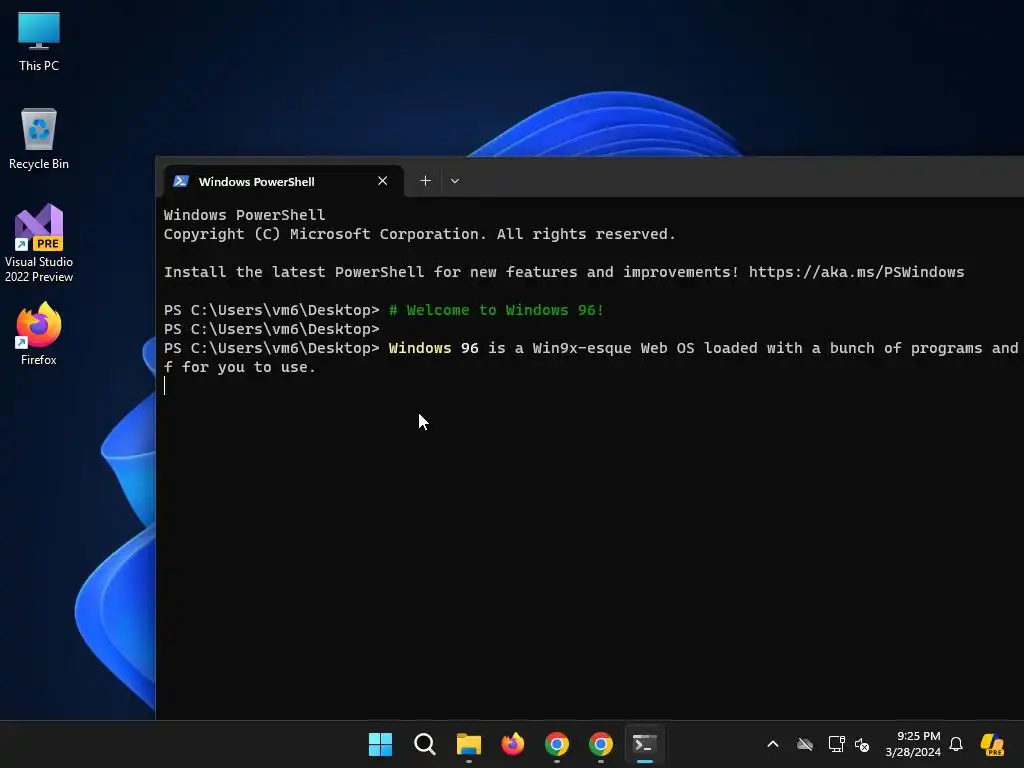Select the Windows PowerShell tab
1024x768 pixels.
coord(283,182)
